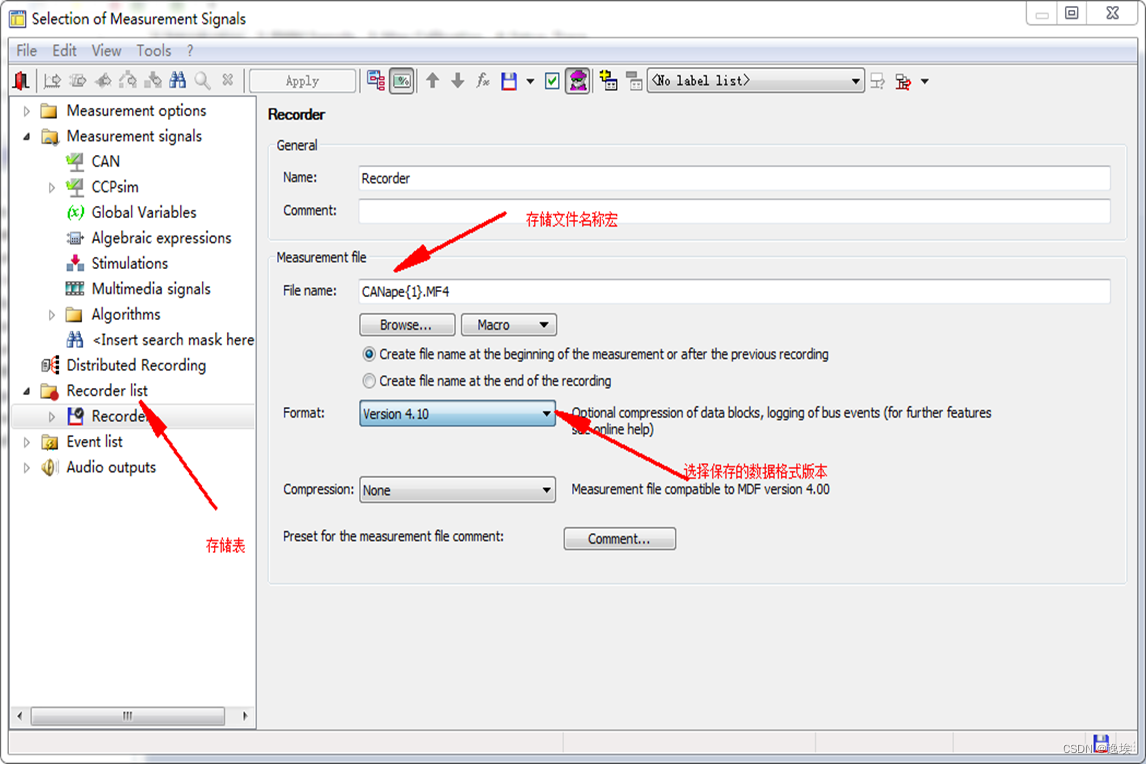The height and width of the screenshot is (764, 1146).
Task: Toggle the green checkmark box in toolbar
Action: coord(552,81)
